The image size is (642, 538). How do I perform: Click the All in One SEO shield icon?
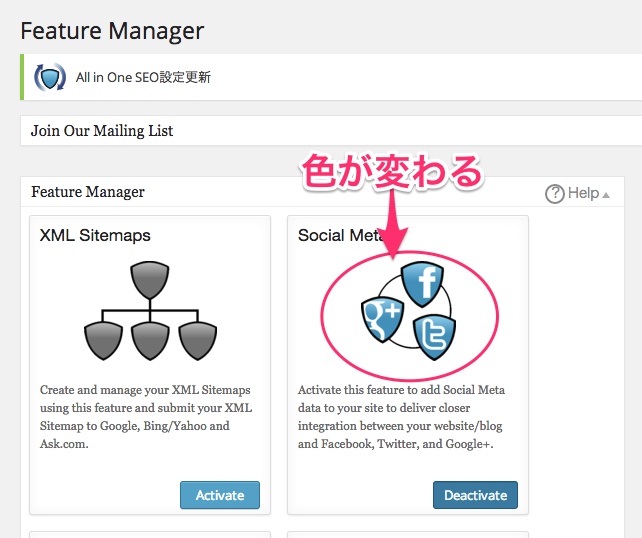tap(50, 77)
